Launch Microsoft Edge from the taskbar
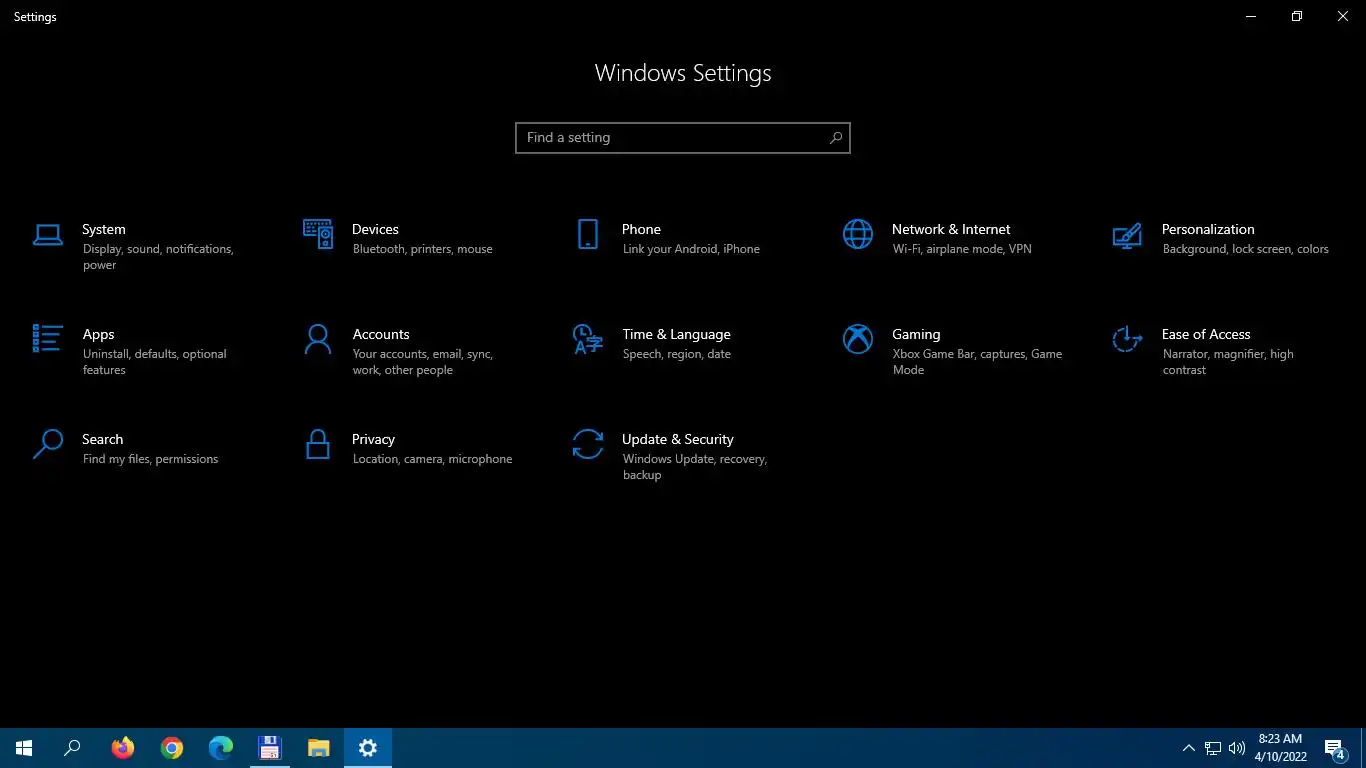The height and width of the screenshot is (768, 1366). point(221,748)
